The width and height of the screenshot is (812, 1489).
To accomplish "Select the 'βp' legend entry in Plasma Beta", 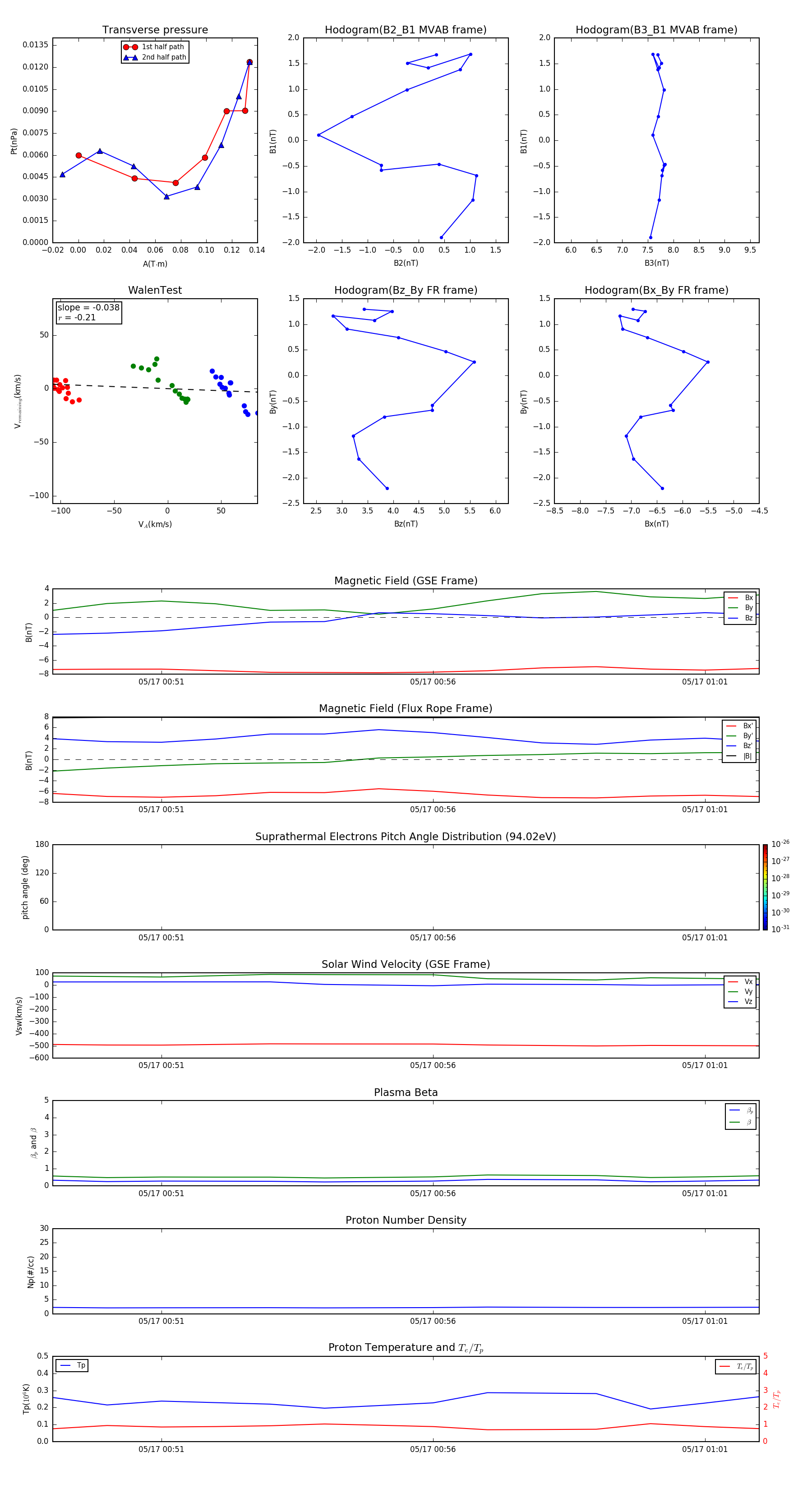I will pyautogui.click(x=741, y=1110).
